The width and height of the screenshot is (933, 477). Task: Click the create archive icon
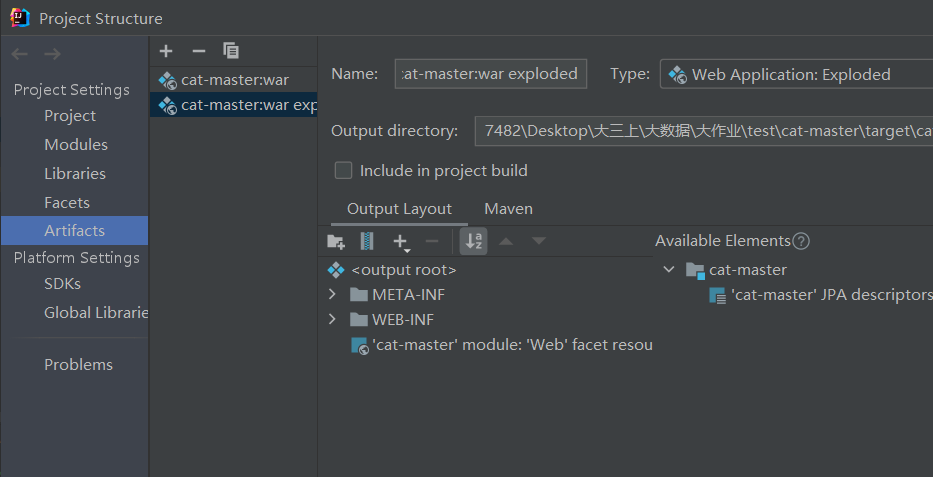point(367,241)
